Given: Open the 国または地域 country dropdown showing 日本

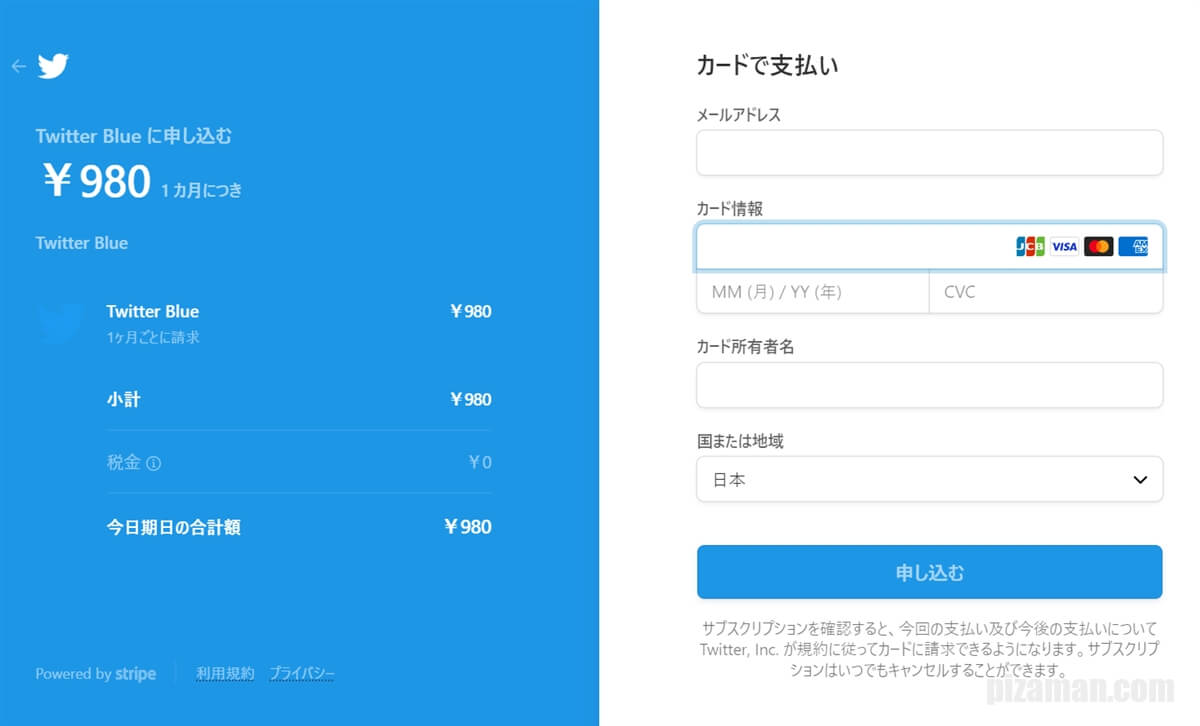Looking at the screenshot, I should point(930,479).
